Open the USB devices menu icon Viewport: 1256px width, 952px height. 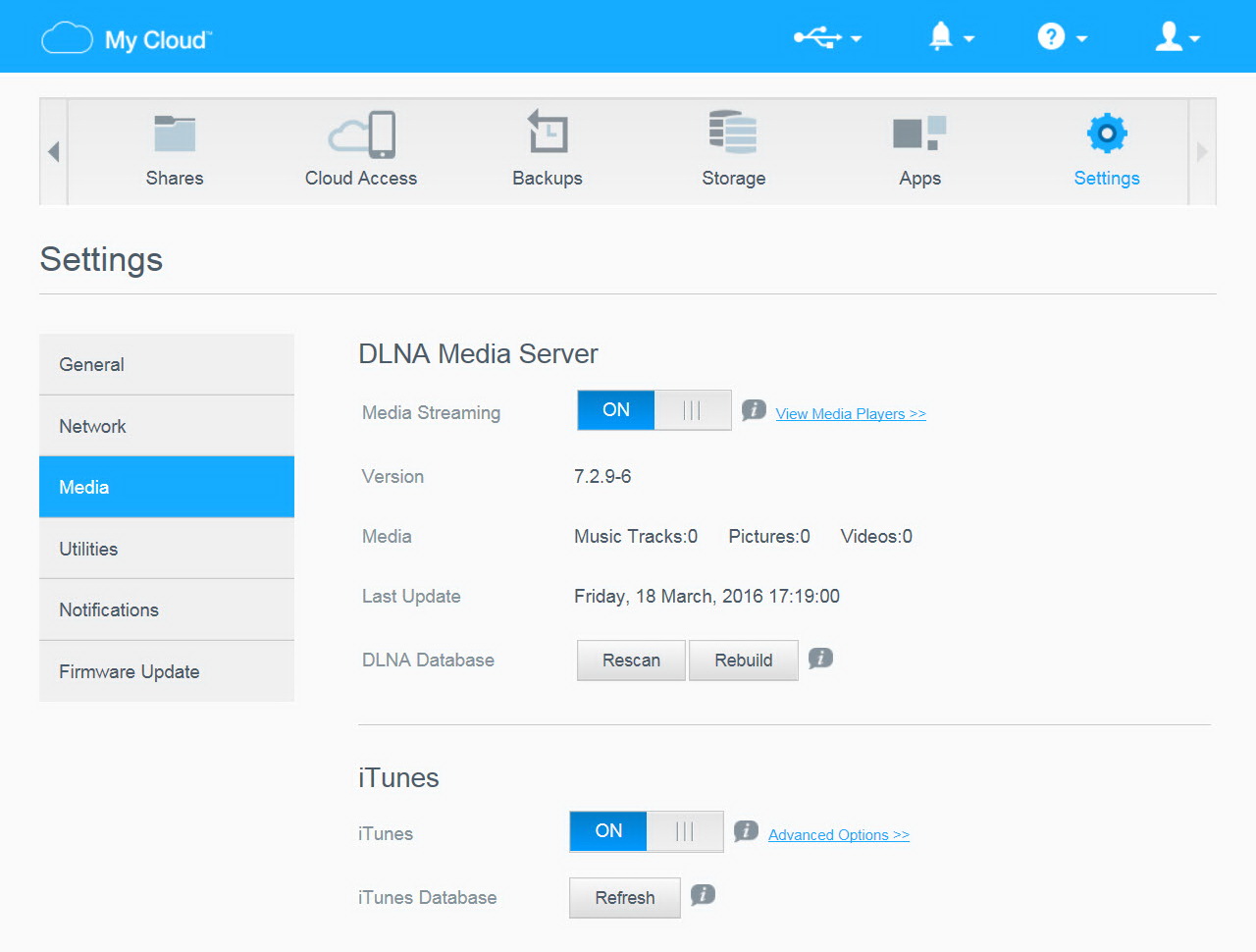[x=817, y=37]
